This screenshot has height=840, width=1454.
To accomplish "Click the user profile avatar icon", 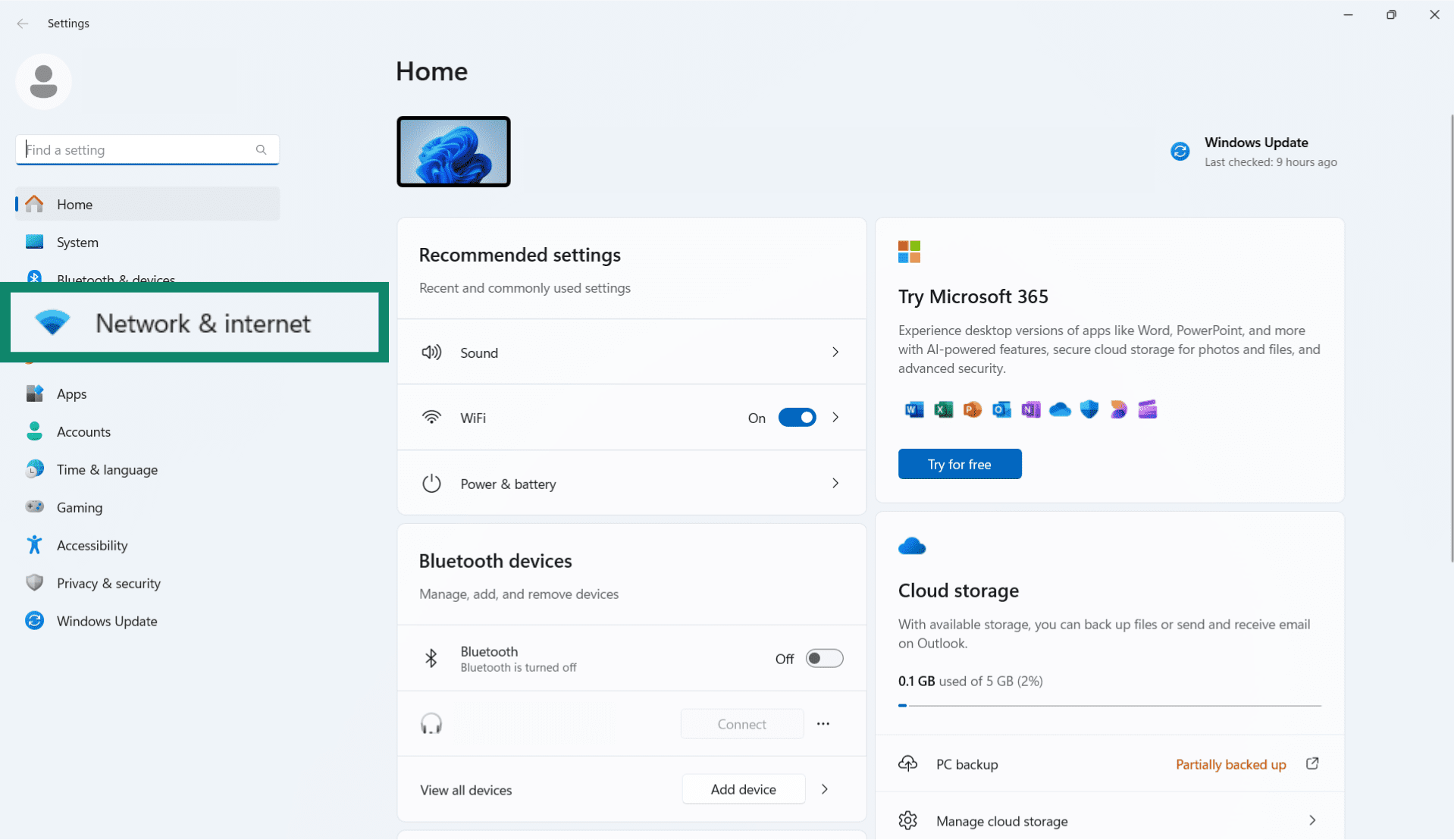I will point(43,82).
